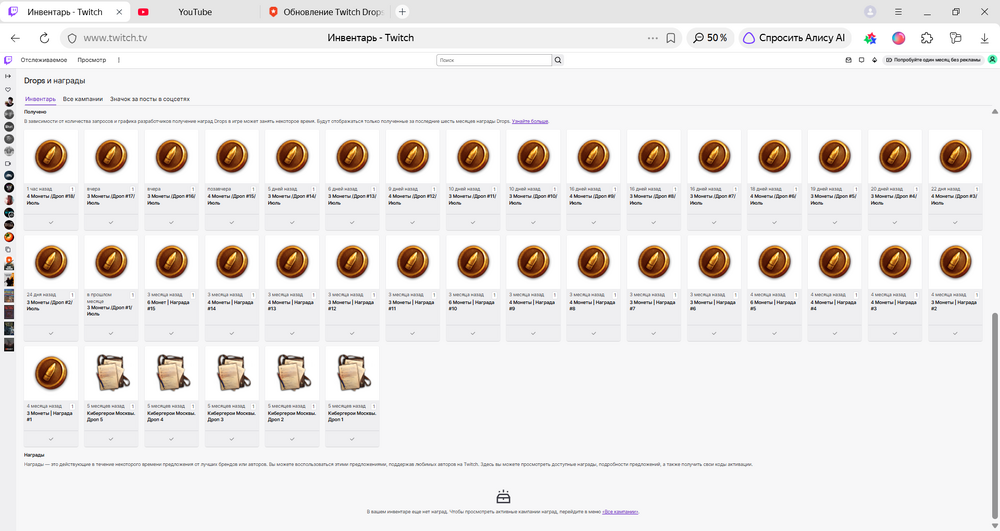The height and width of the screenshot is (531, 1000).
Task: Click the sidebar heart followed icon
Action: 8,89
